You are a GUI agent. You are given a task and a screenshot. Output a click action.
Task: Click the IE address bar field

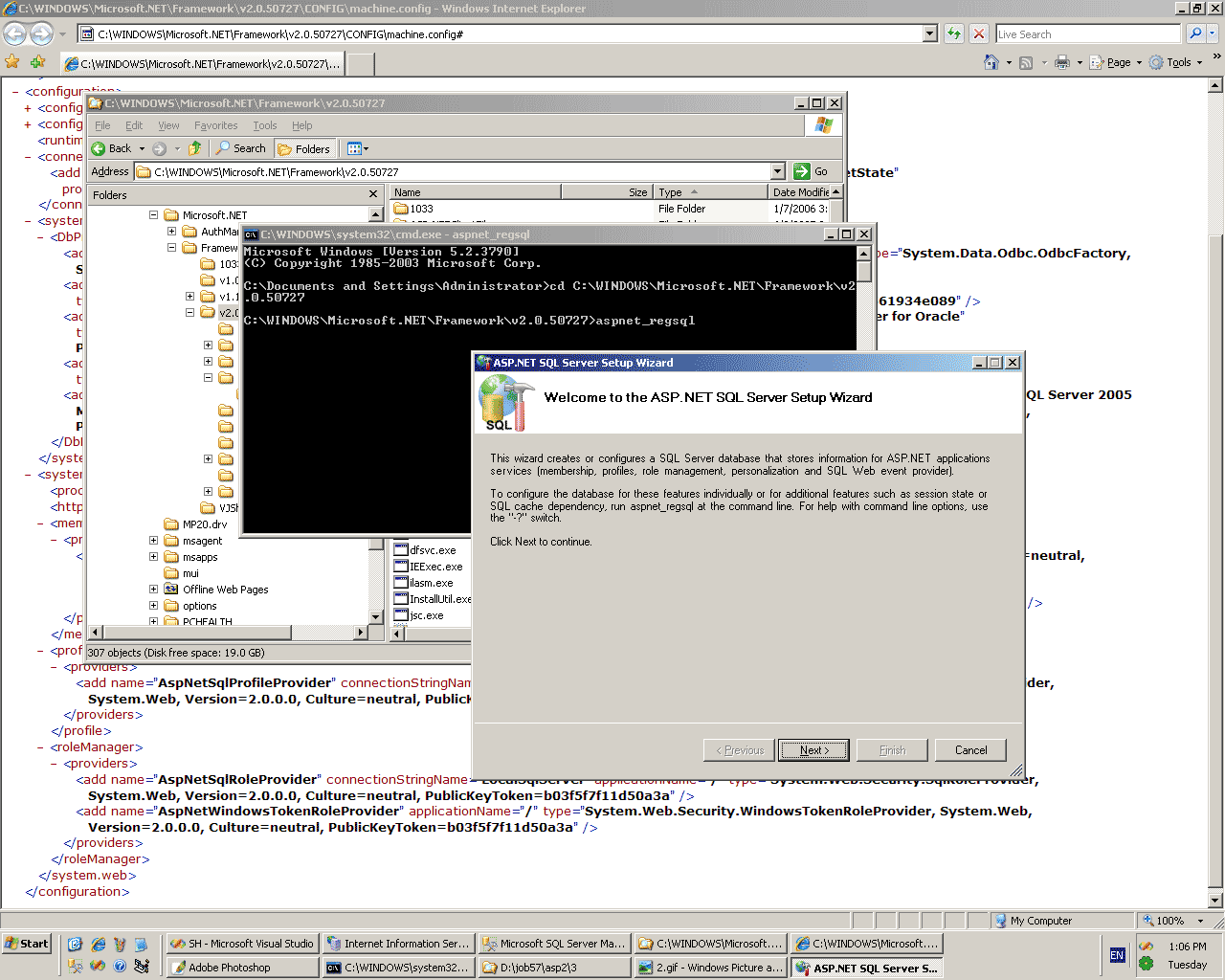click(500, 33)
